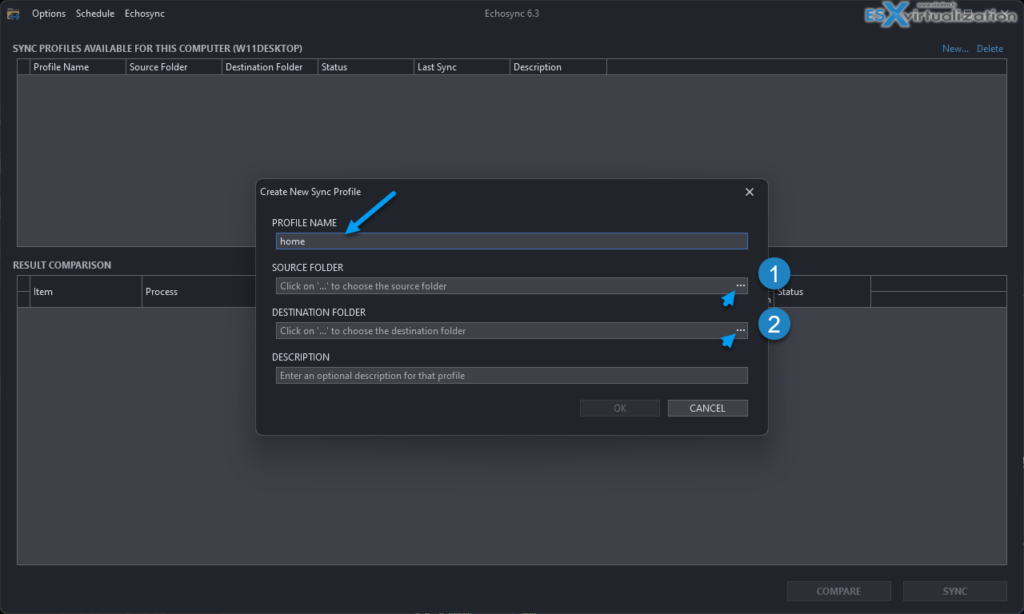
Task: Click the optional Description field
Action: click(x=511, y=375)
